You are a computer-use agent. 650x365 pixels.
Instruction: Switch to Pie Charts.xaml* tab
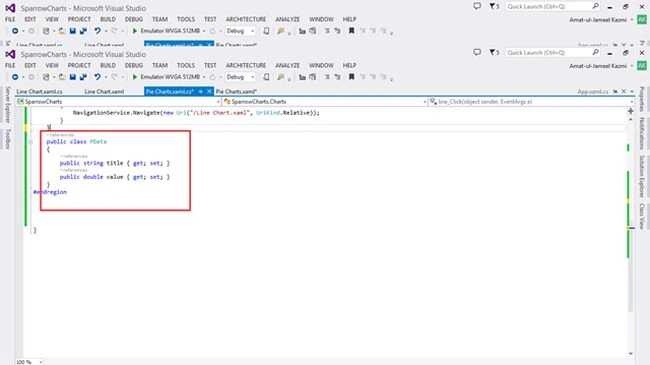pos(236,91)
